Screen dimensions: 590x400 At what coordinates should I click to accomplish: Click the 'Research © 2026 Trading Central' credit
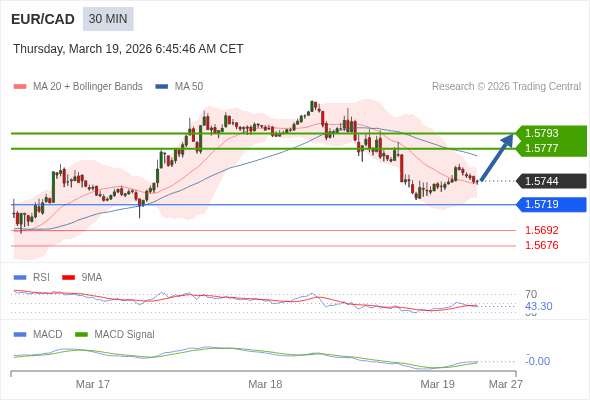[506, 87]
